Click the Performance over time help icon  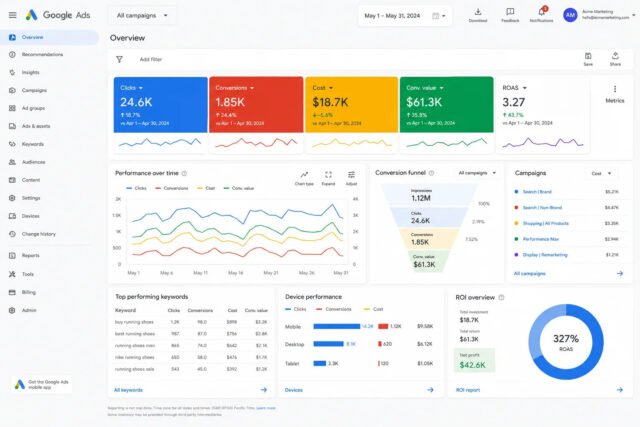[x=184, y=173]
